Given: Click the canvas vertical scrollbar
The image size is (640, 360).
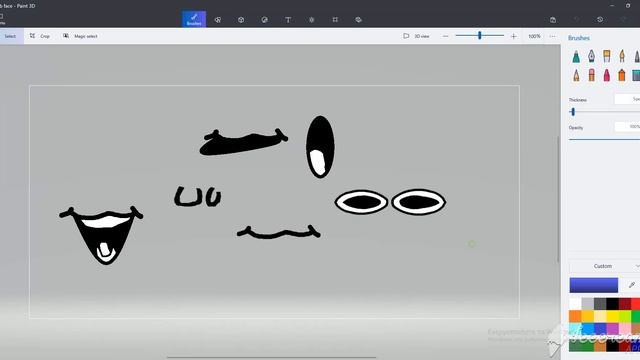Looking at the screenshot, I should coord(558,199).
